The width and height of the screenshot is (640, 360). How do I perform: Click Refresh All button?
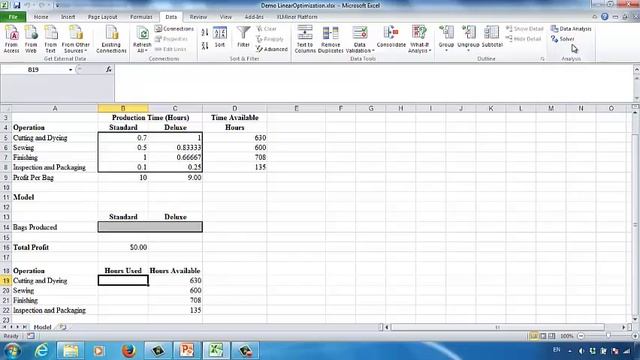coord(142,39)
